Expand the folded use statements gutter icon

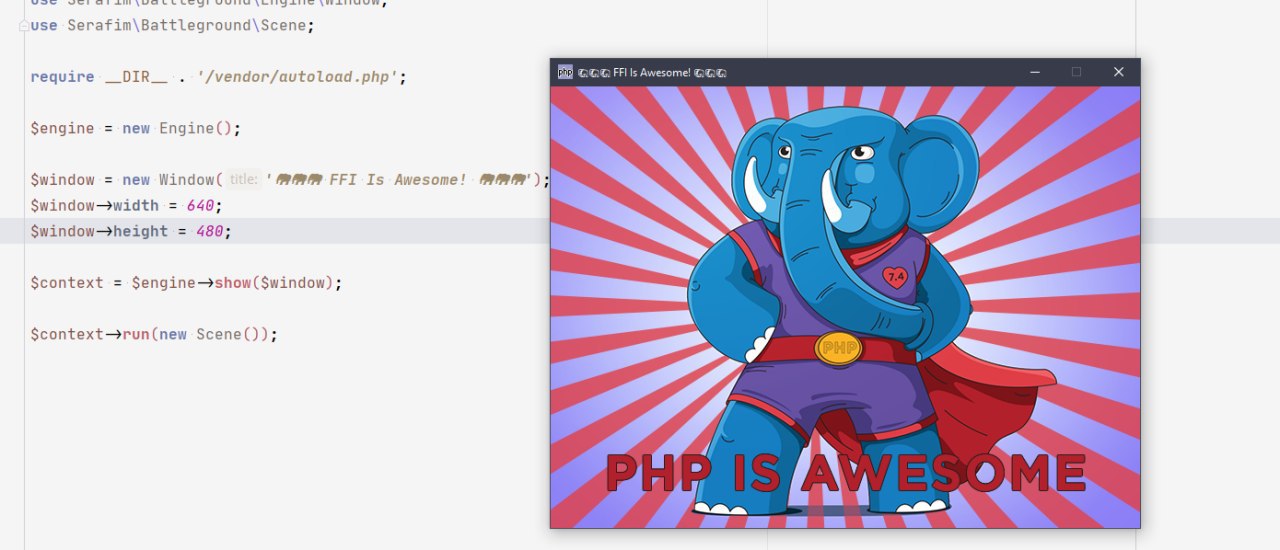pyautogui.click(x=24, y=26)
